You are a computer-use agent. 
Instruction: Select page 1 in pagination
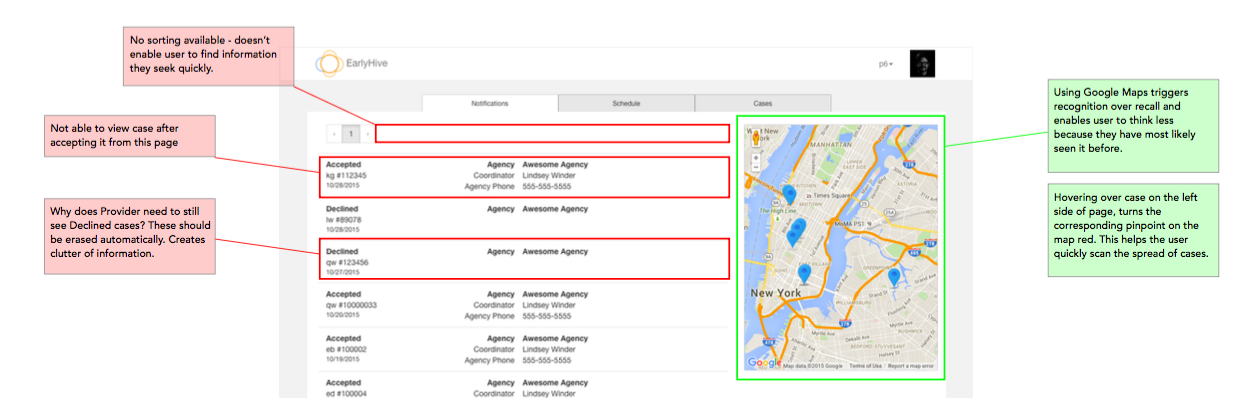(x=350, y=133)
